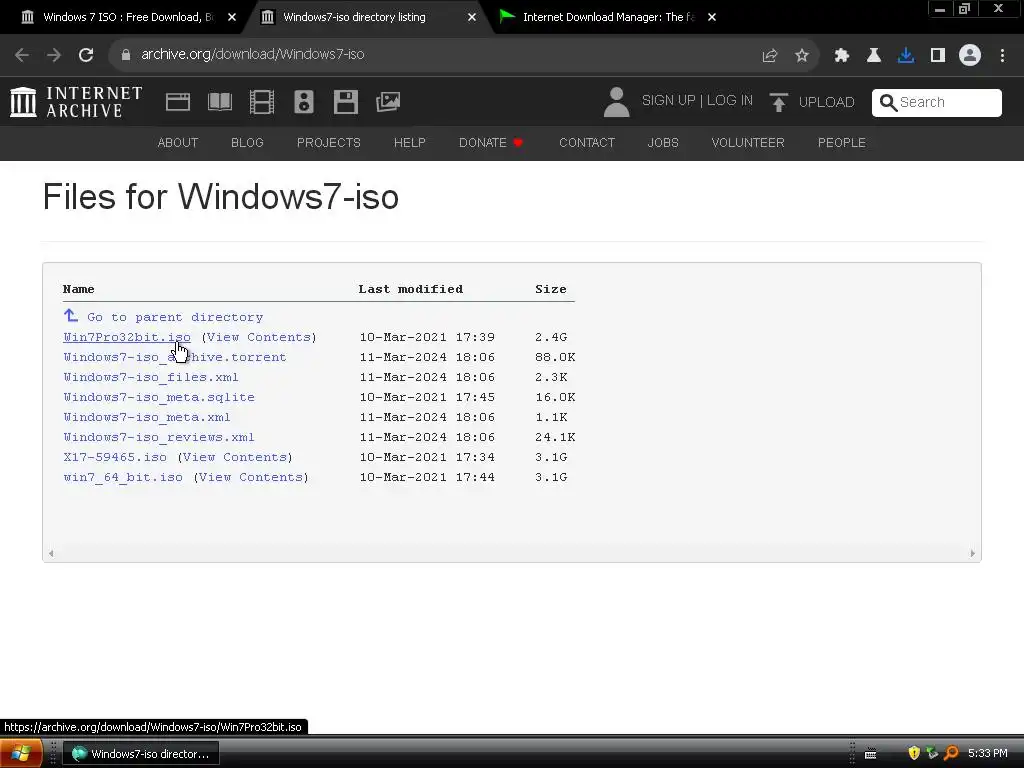Click the upload arrow icon
This screenshot has width=1024, height=768.
pyautogui.click(x=778, y=102)
